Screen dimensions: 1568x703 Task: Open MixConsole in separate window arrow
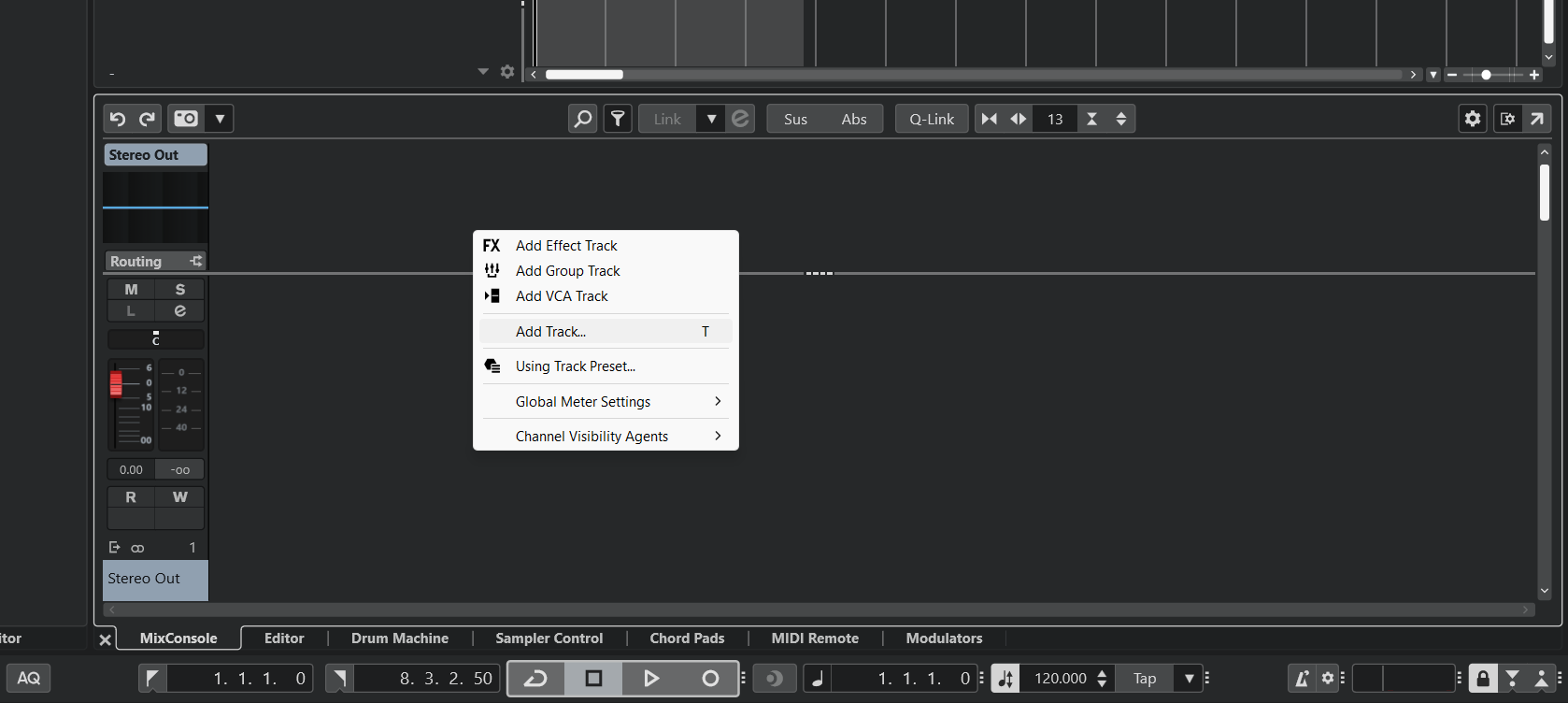coord(1537,119)
